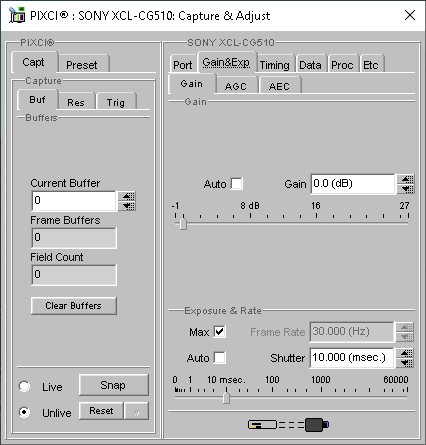426x445 pixels.
Task: Increase Current Buffer with up arrow
Action: (x=128, y=196)
